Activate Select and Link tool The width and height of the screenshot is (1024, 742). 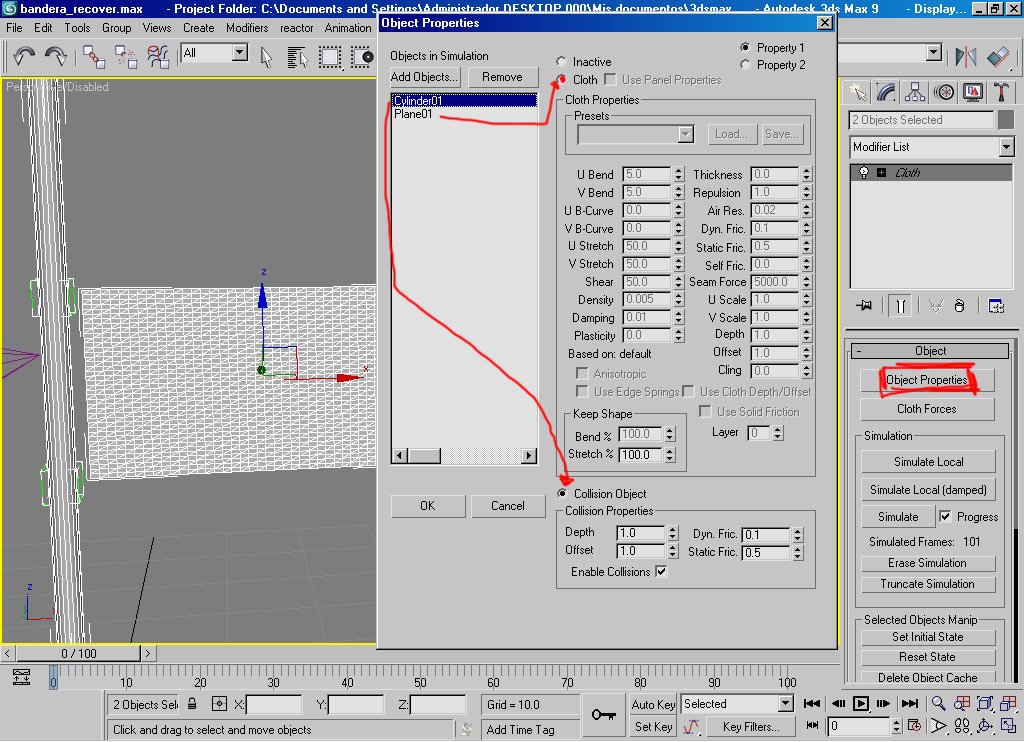(93, 57)
